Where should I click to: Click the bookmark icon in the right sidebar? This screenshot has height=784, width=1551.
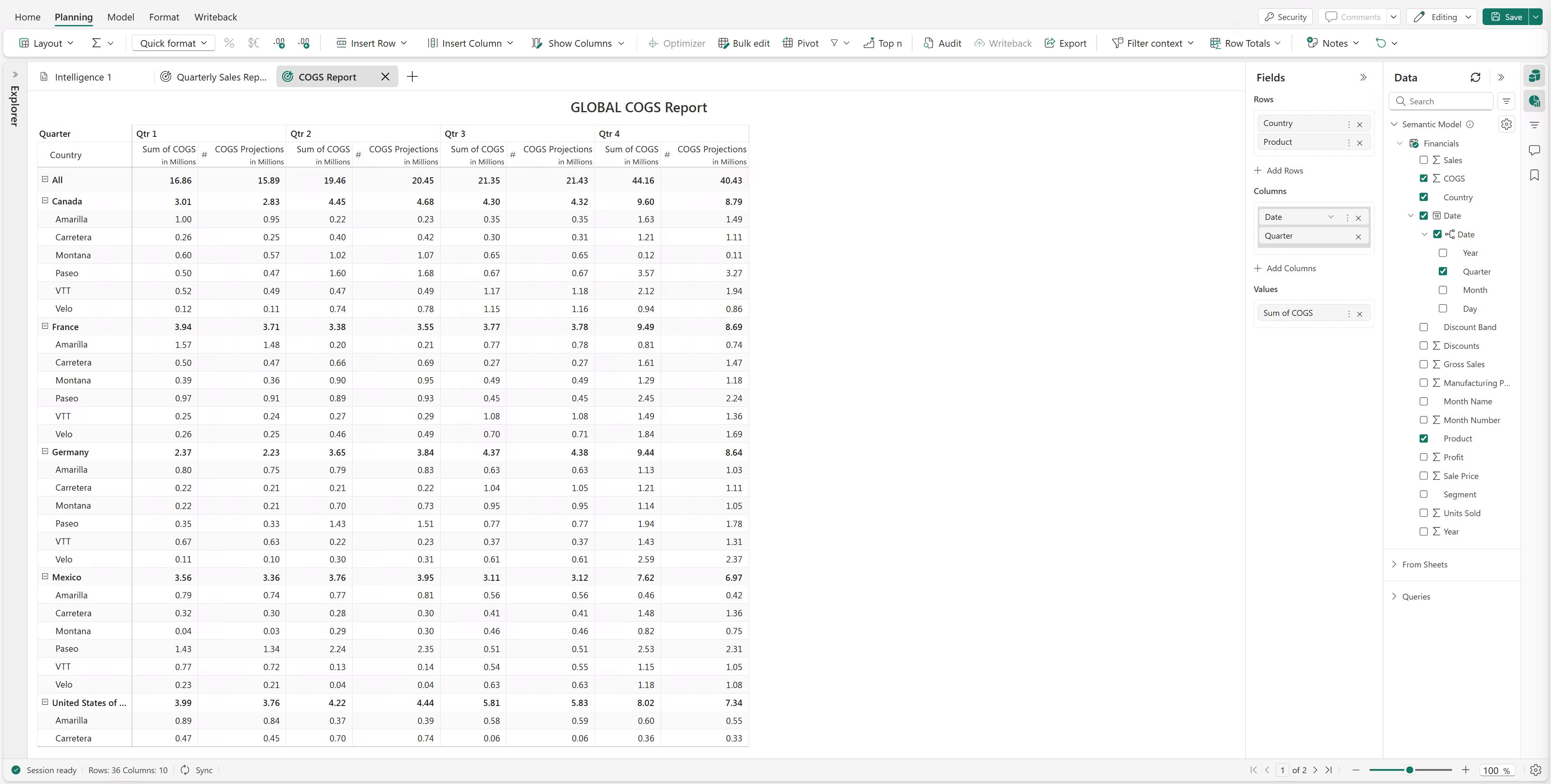tap(1534, 175)
